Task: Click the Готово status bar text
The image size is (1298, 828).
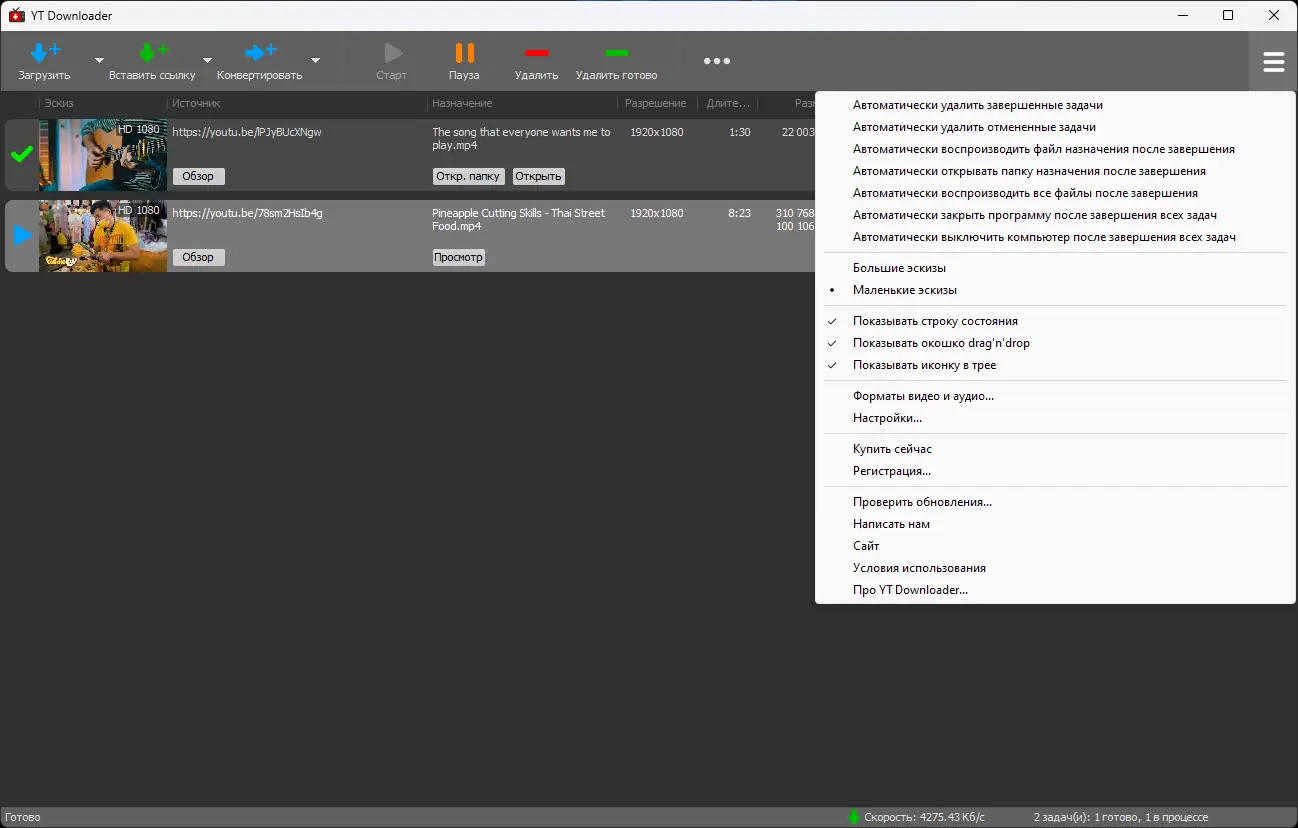Action: pos(23,817)
